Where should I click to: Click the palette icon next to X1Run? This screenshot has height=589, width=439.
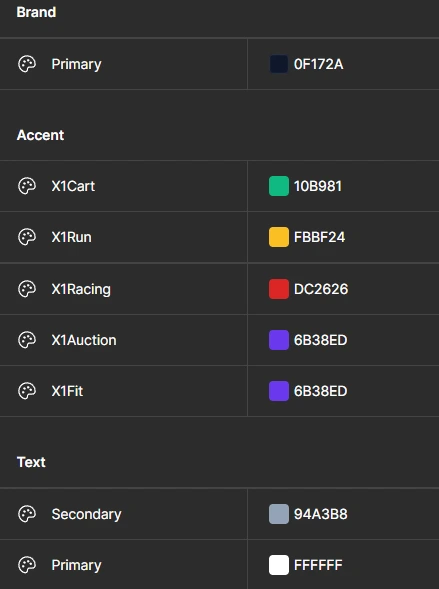(27, 237)
